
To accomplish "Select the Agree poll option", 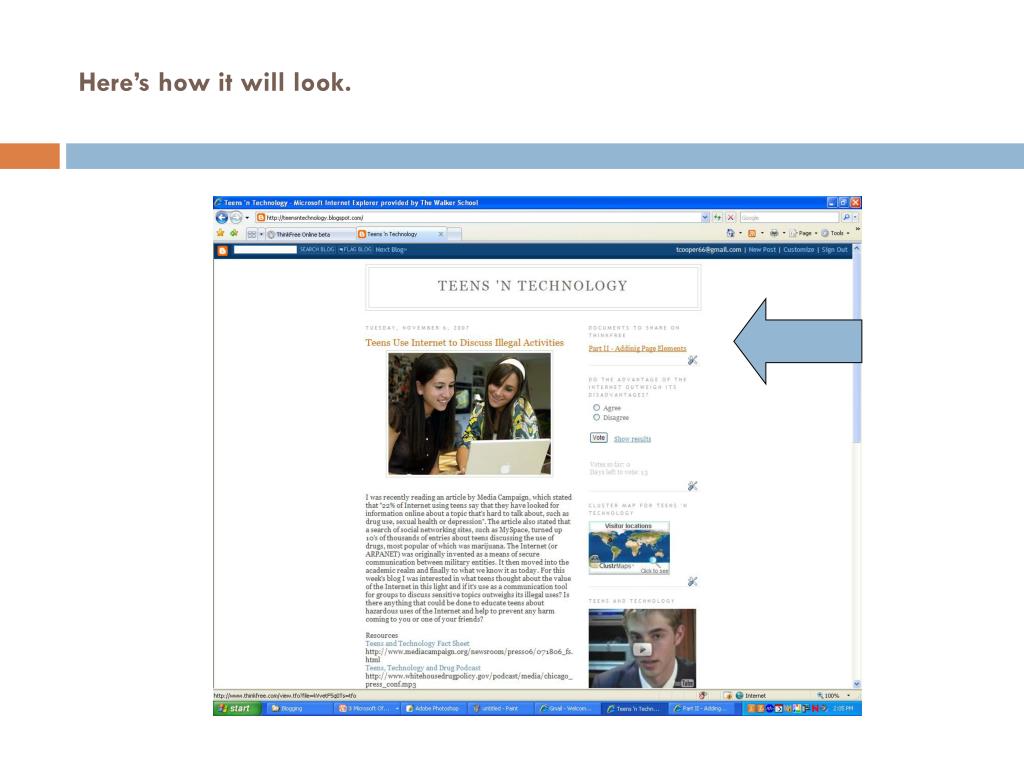I will (596, 408).
